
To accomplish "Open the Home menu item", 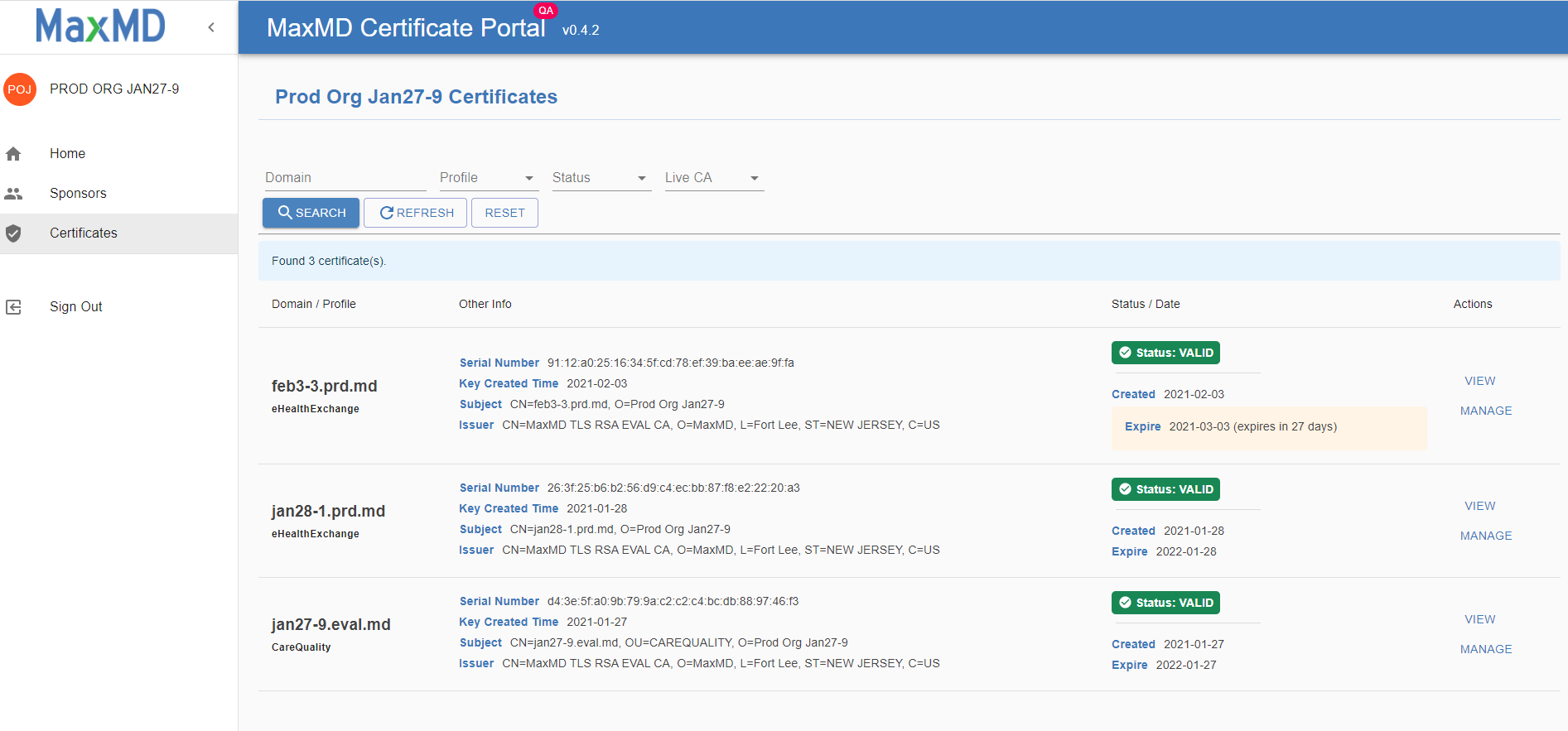I will [119, 154].
